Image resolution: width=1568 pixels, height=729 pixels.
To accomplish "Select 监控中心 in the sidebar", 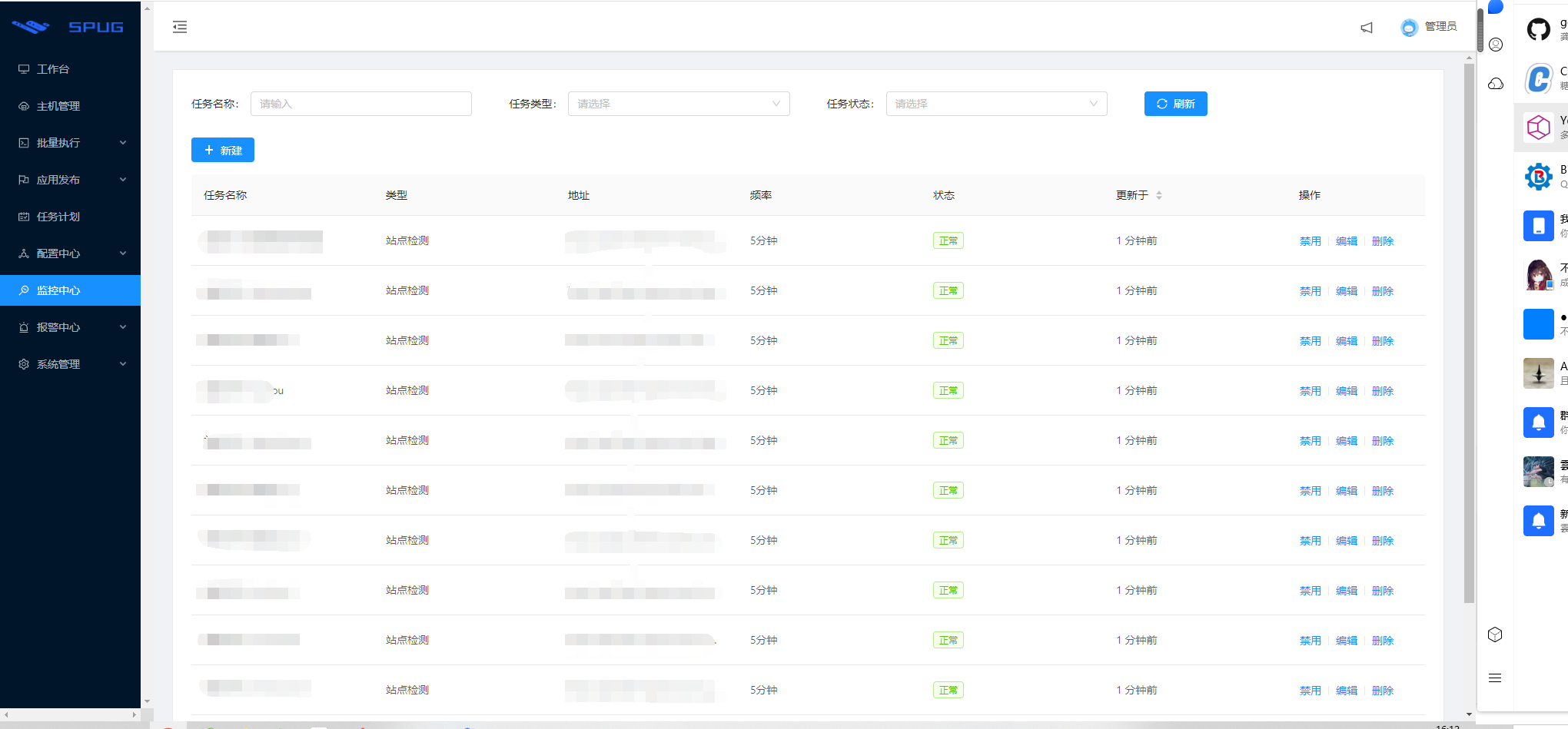I will click(x=70, y=290).
